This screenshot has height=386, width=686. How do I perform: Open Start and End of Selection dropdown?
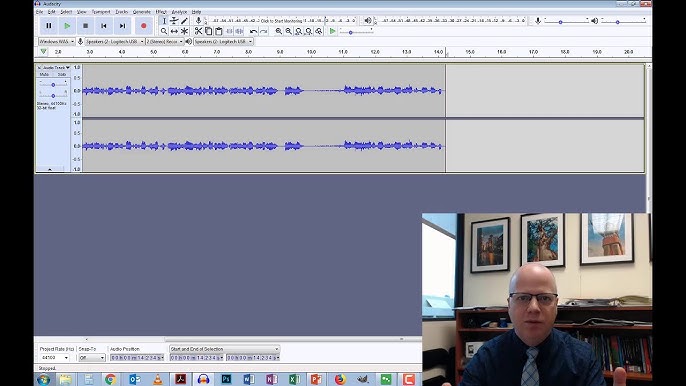[x=224, y=349]
